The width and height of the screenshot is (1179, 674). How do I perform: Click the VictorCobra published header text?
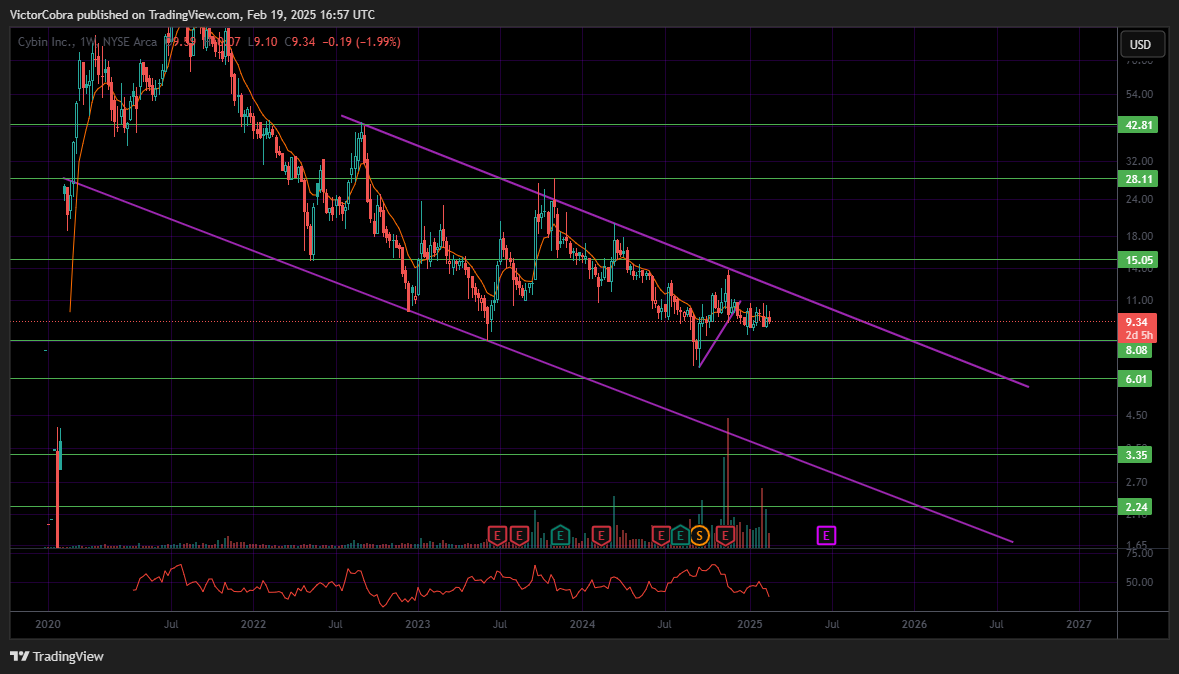[192, 14]
